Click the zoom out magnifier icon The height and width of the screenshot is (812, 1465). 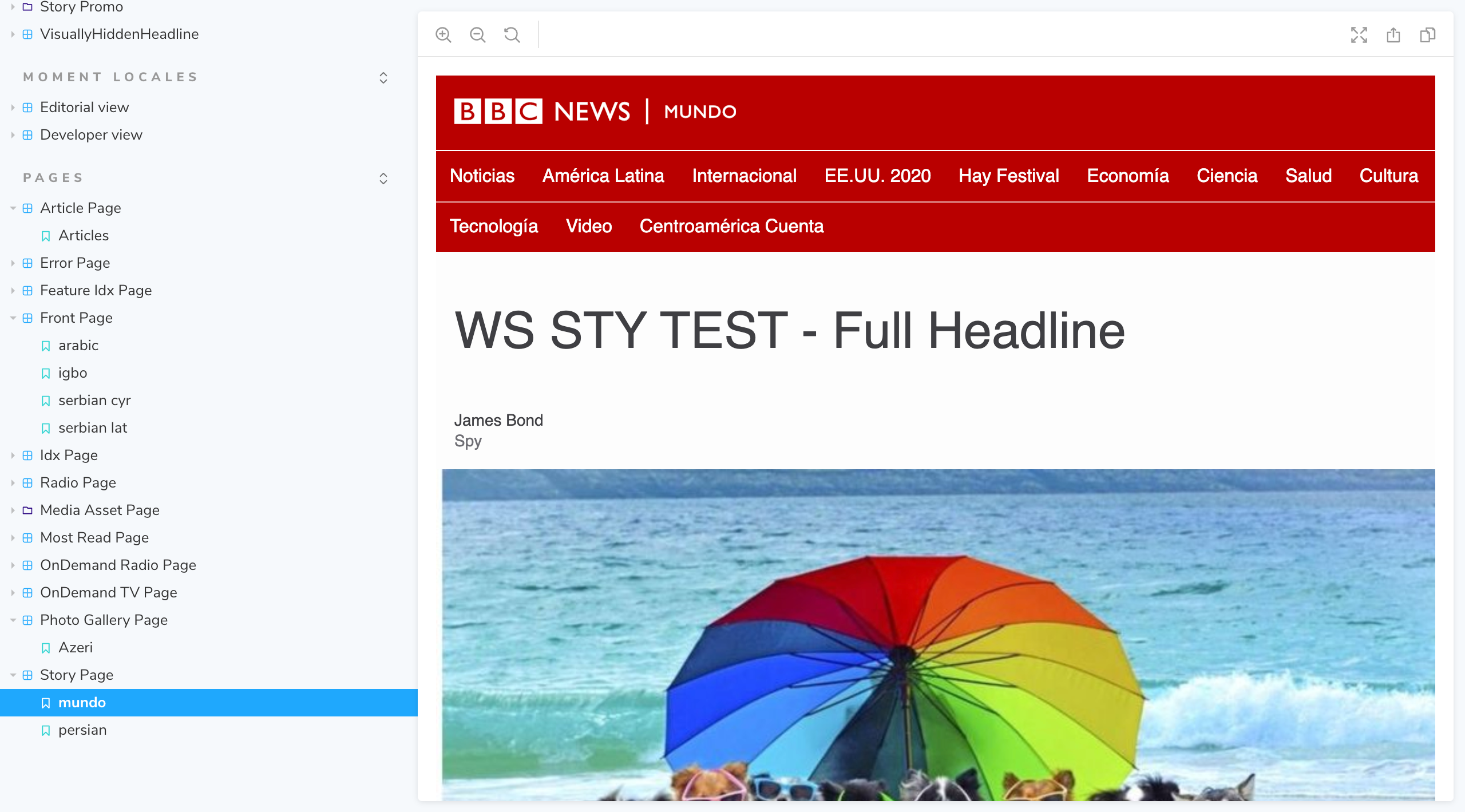pyautogui.click(x=478, y=35)
